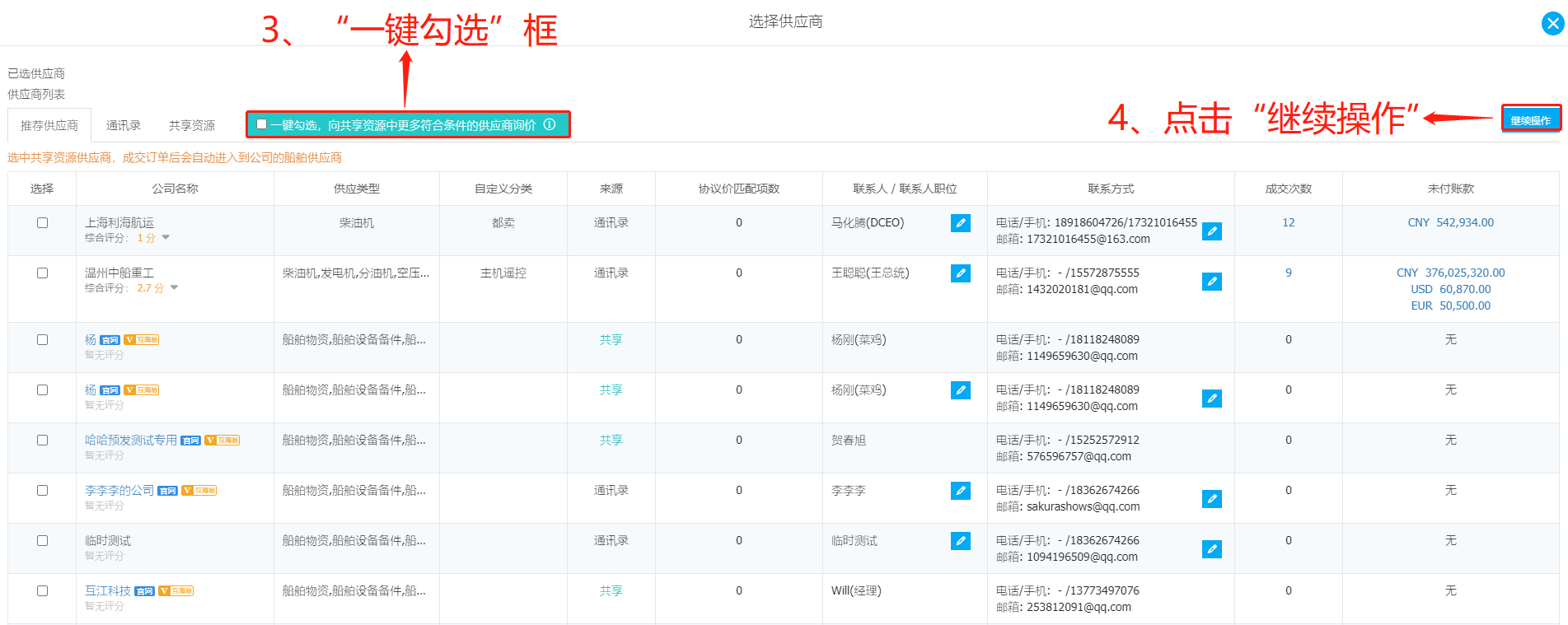Edit contact 李李李 pencil icon

click(x=961, y=491)
